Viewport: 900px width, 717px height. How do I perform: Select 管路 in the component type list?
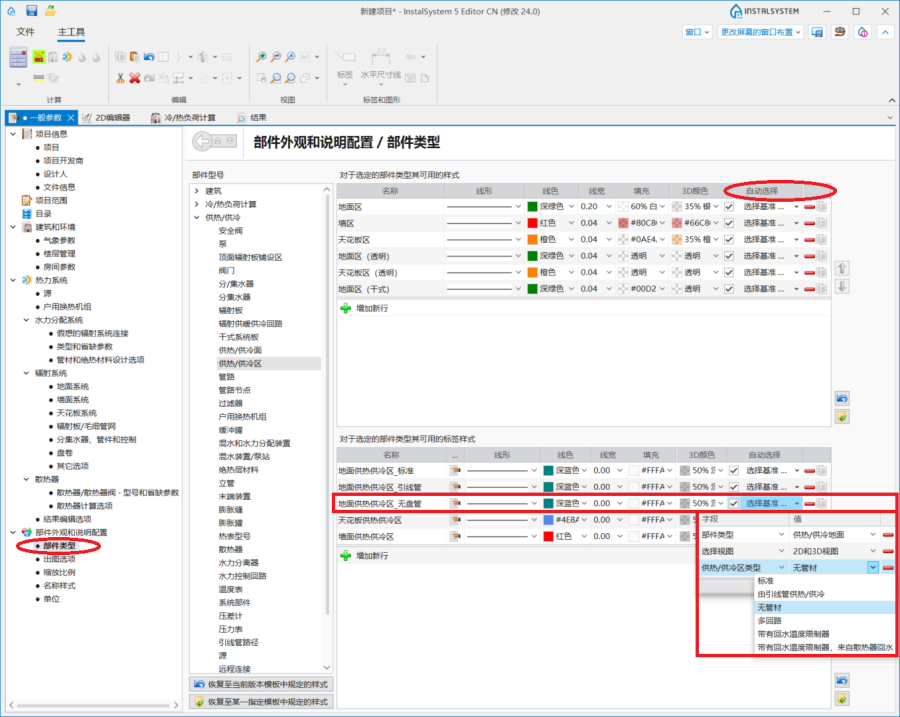pyautogui.click(x=226, y=377)
